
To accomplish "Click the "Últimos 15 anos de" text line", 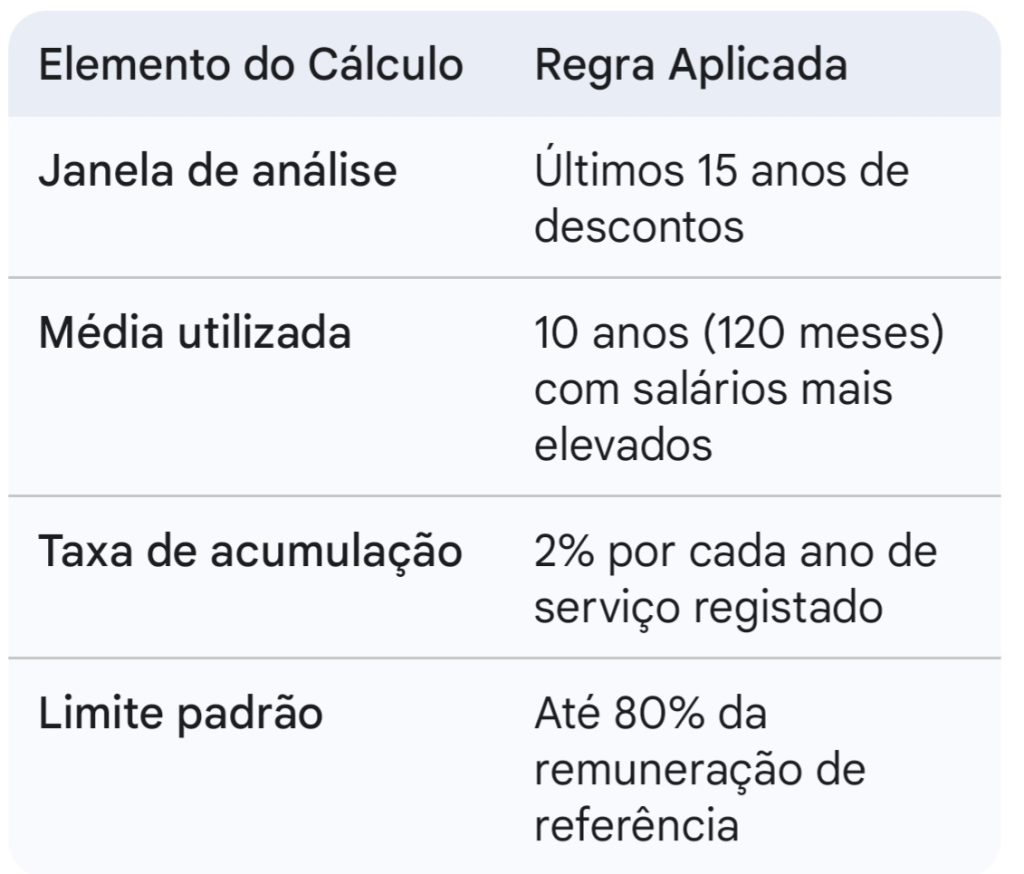I will 721,171.
